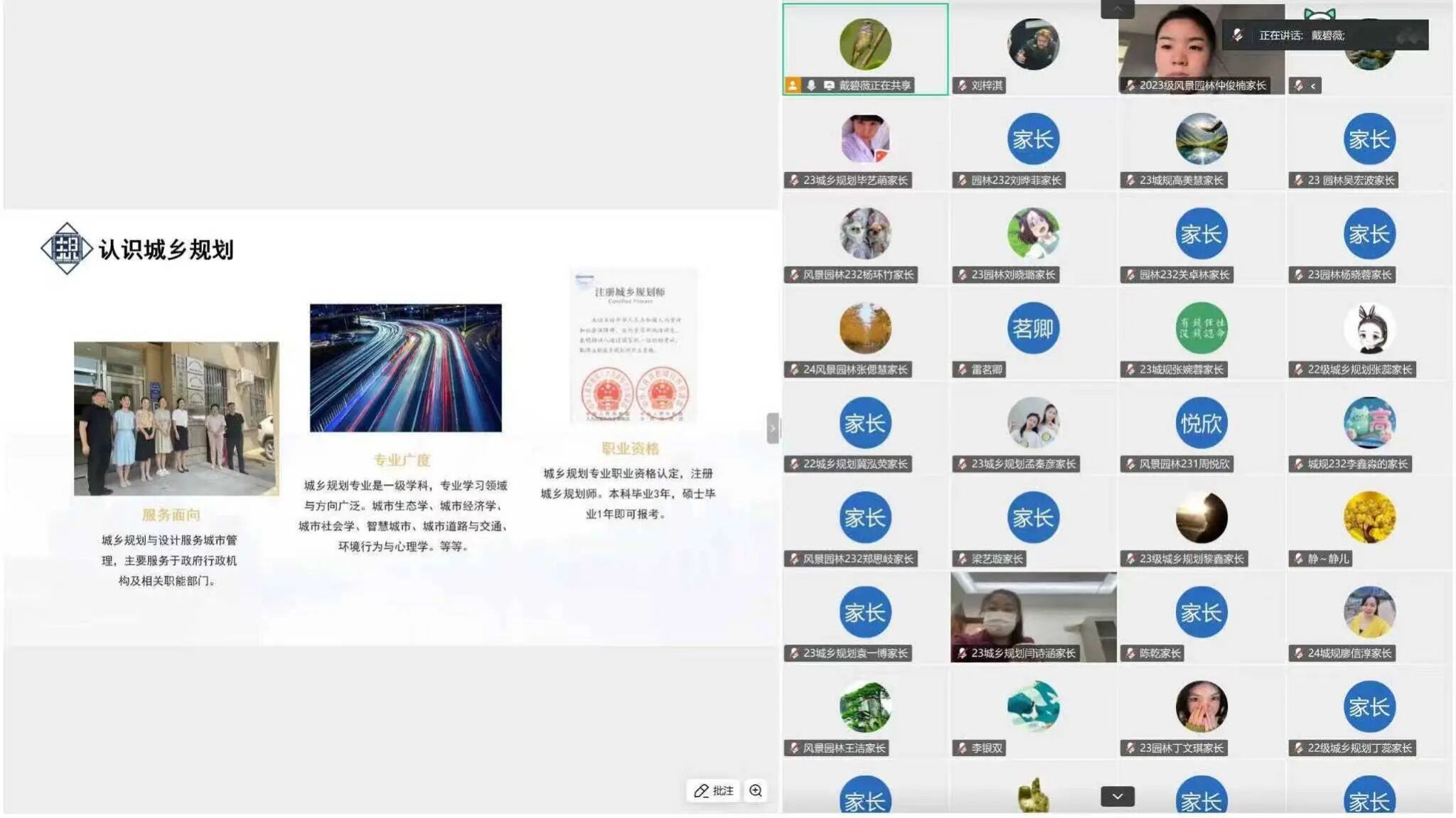Click muted mic icon next to 刘梓淇
This screenshot has height=818, width=1456.
(x=962, y=85)
